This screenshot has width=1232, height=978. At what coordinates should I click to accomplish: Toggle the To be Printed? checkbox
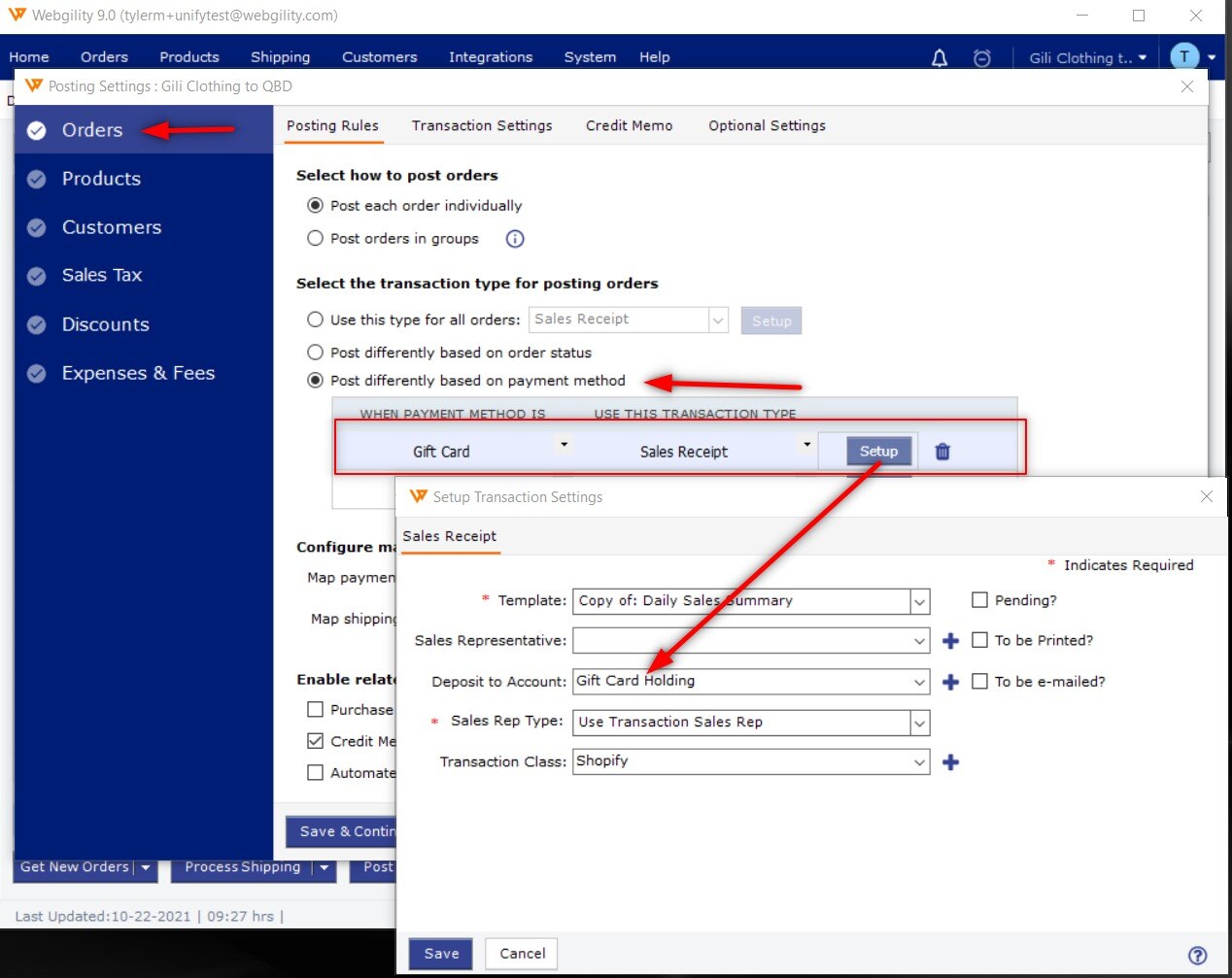(x=980, y=640)
